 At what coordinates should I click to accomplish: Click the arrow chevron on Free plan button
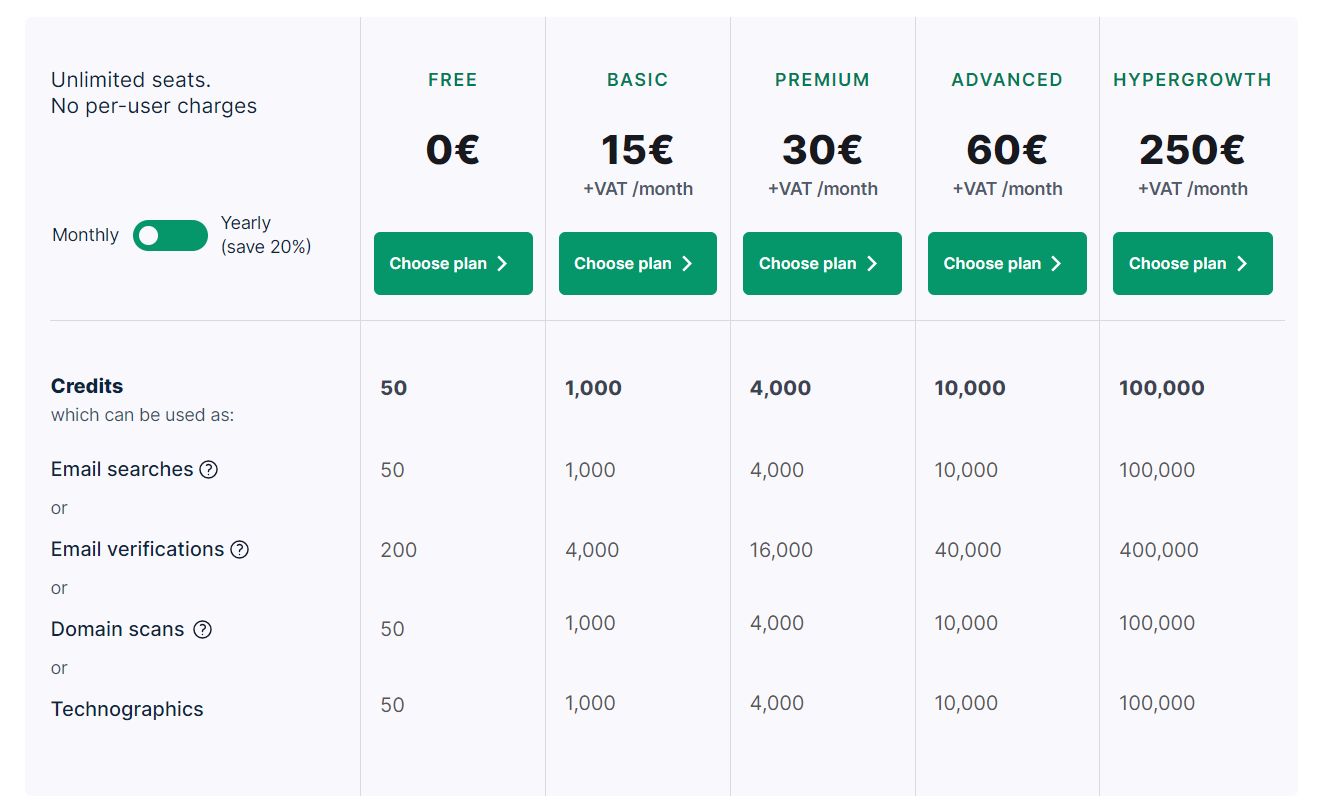(x=503, y=264)
